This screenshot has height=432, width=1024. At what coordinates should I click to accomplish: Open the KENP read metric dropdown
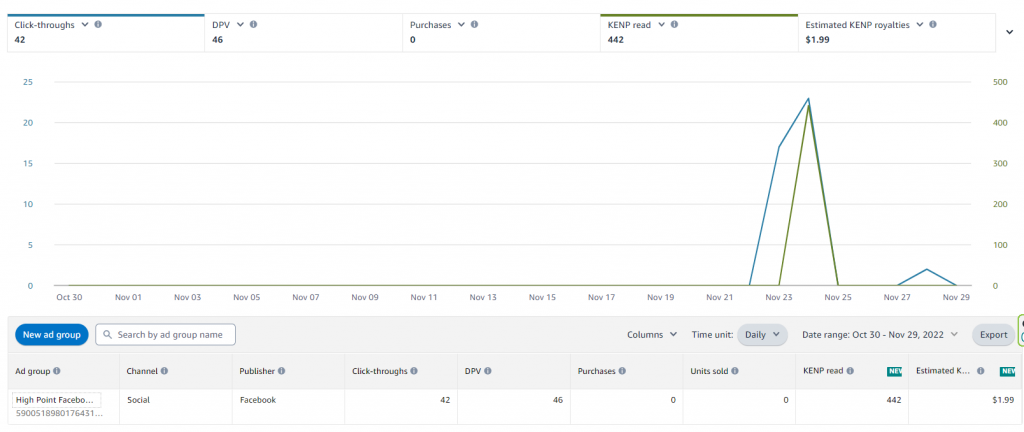tap(662, 24)
